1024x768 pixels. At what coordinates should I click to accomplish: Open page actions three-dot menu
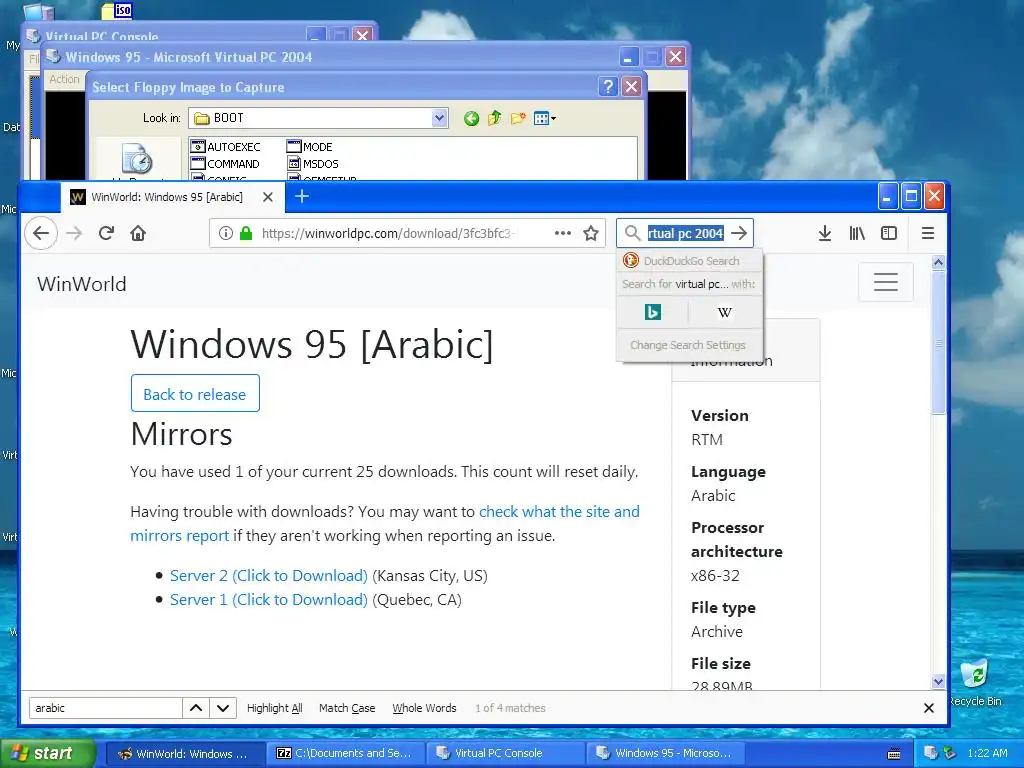pyautogui.click(x=562, y=233)
